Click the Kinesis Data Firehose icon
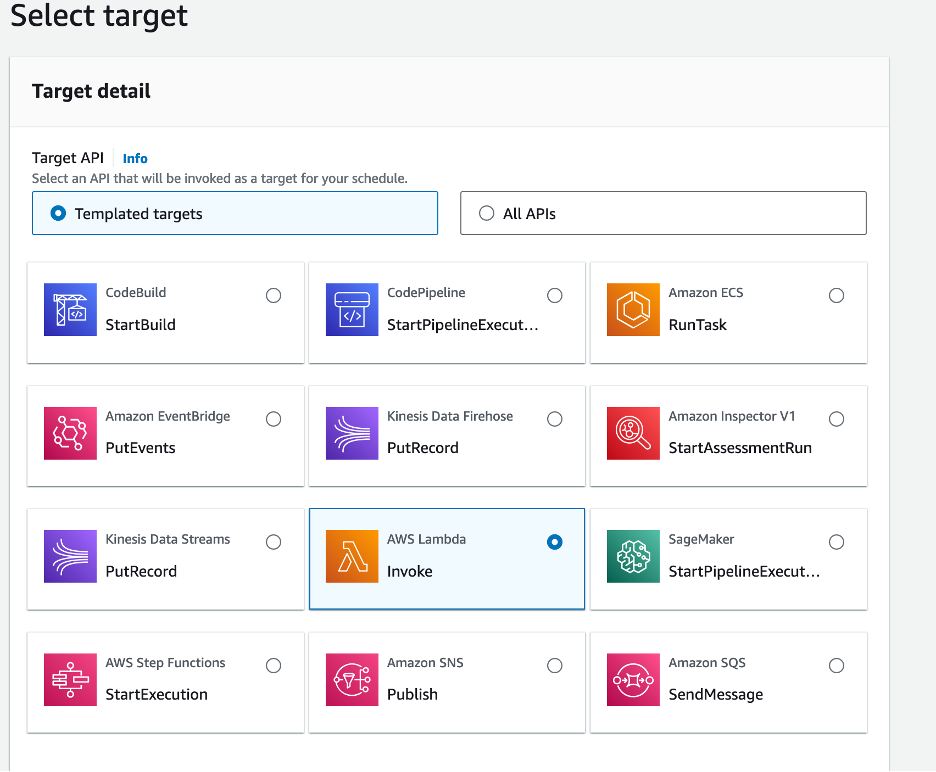Image resolution: width=936 pixels, height=772 pixels. [x=352, y=433]
